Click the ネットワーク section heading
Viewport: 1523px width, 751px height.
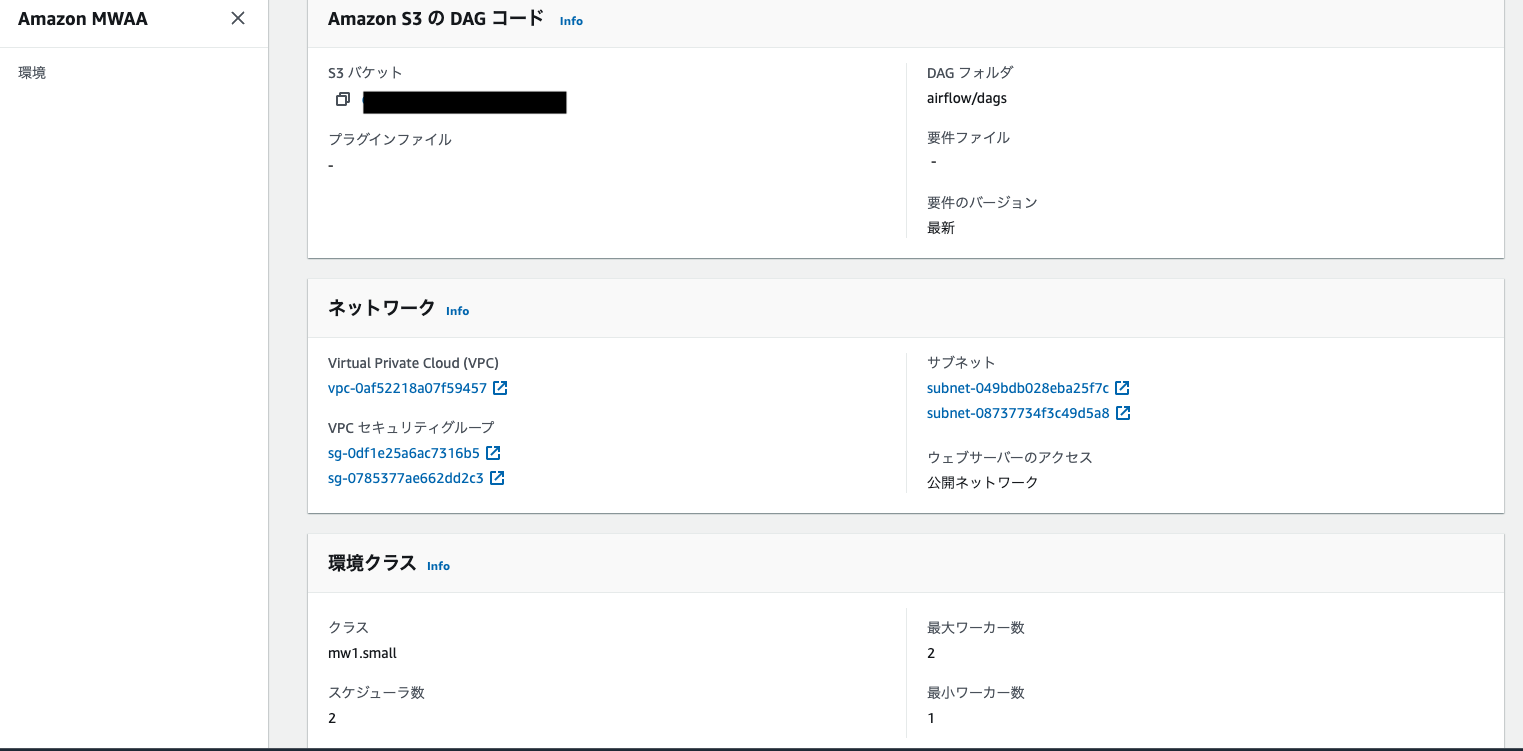[x=382, y=308]
